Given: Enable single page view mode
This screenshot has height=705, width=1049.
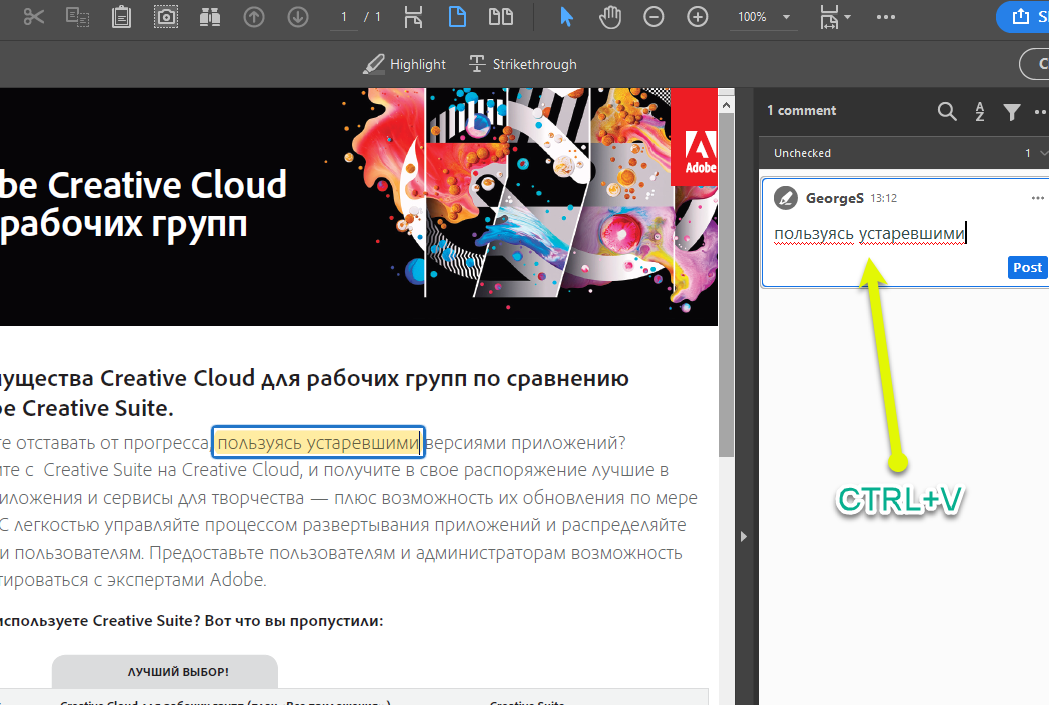Looking at the screenshot, I should (457, 17).
